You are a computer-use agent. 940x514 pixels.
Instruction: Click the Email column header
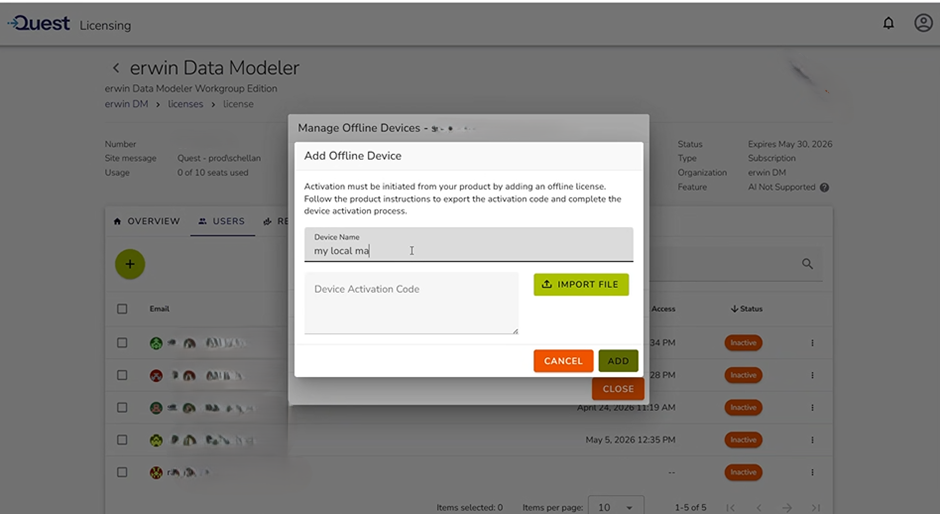(x=159, y=309)
